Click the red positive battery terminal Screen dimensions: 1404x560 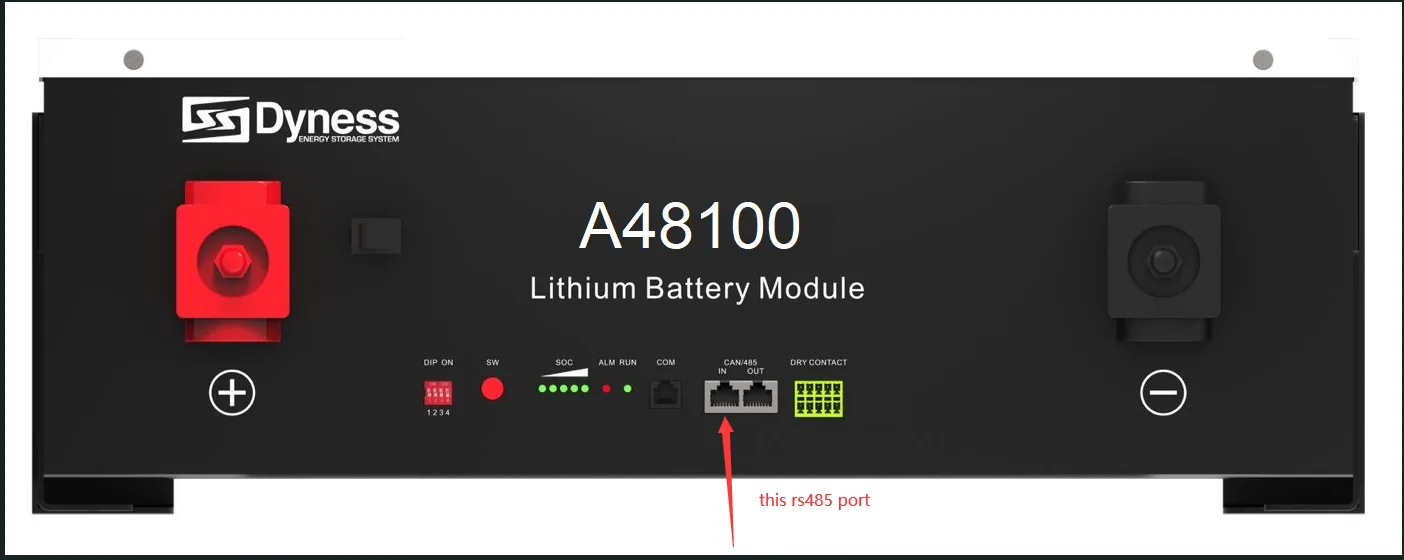[233, 262]
